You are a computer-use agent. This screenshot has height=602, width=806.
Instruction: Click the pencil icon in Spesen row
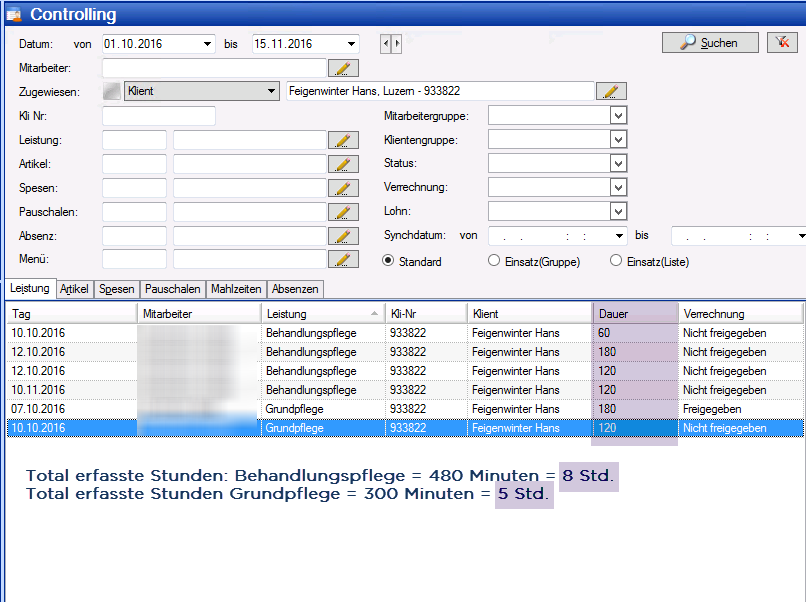(343, 188)
